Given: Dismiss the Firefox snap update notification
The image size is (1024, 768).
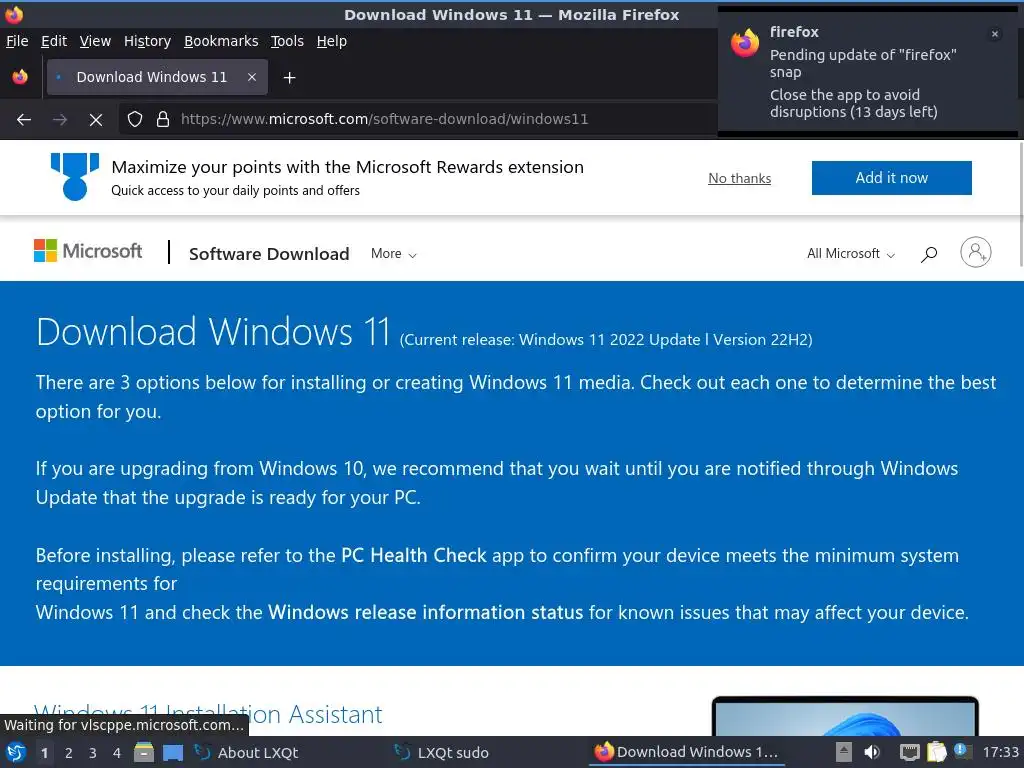Looking at the screenshot, I should (x=994, y=34).
